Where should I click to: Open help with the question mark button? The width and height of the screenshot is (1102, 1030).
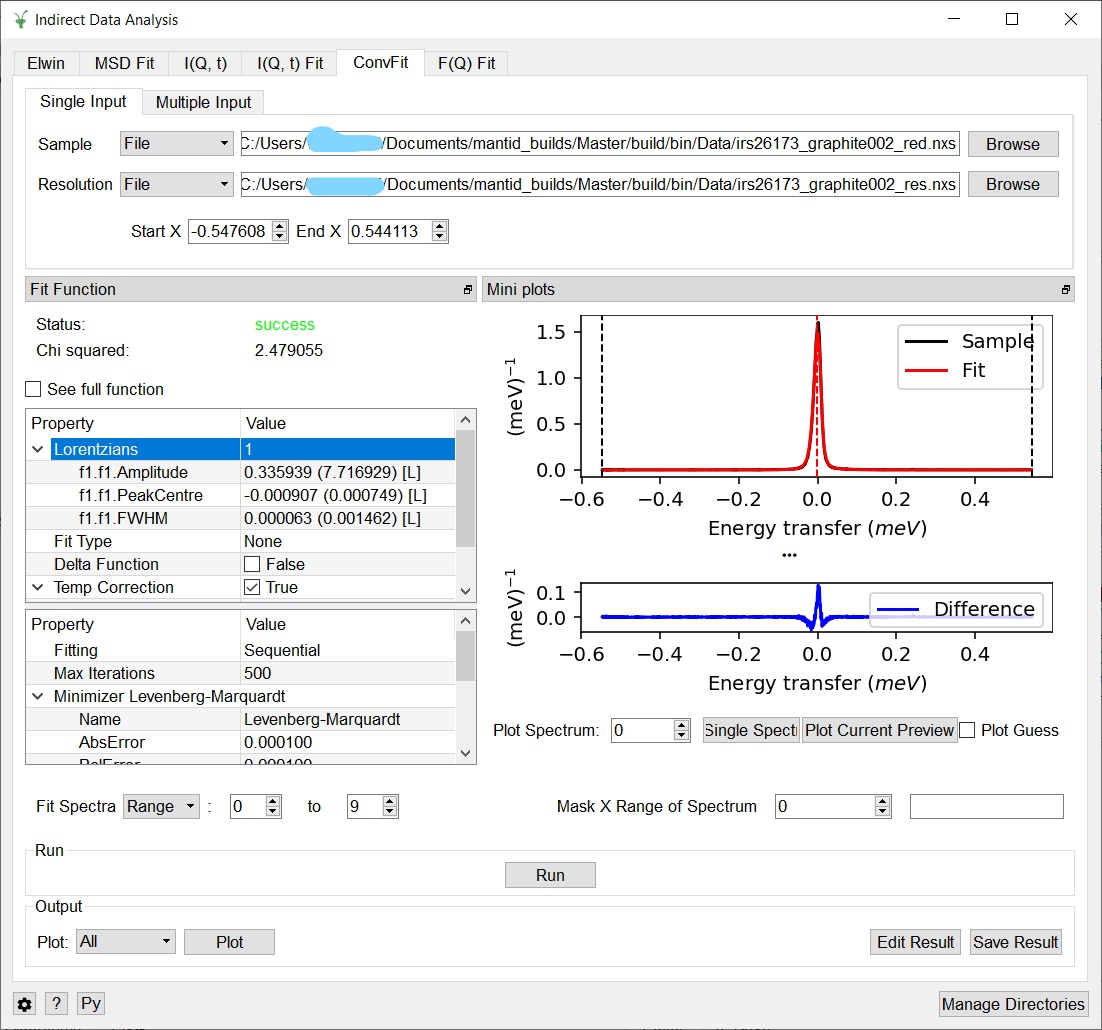point(57,1004)
